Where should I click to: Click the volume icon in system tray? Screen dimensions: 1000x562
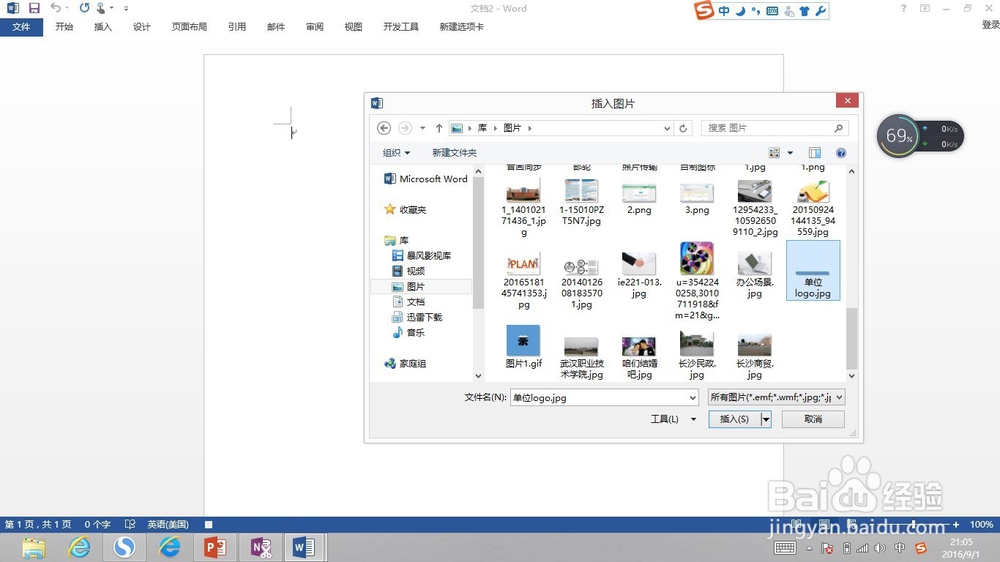pos(880,548)
